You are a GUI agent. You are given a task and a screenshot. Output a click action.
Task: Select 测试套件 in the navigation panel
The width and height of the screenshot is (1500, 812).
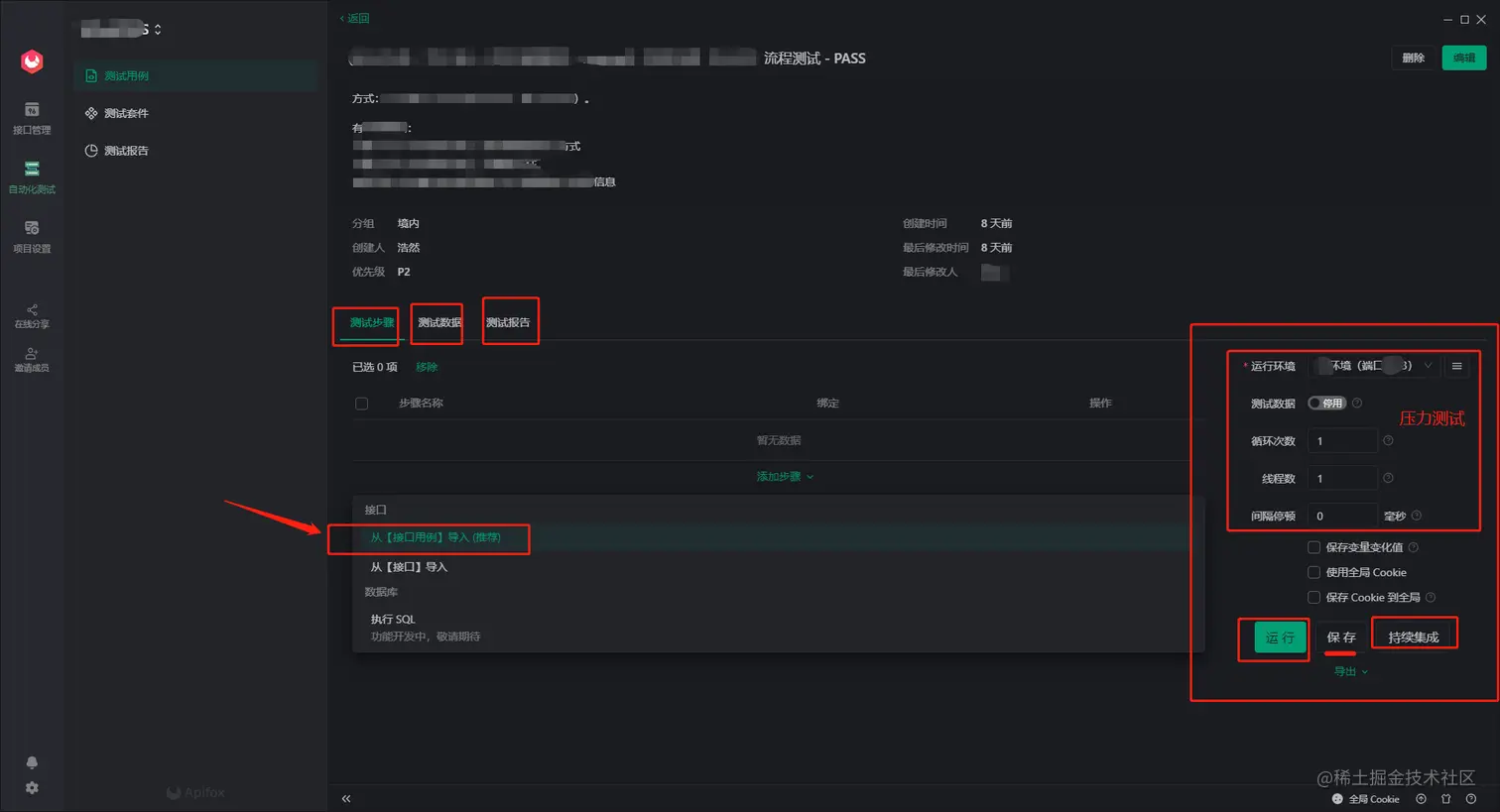(x=195, y=113)
